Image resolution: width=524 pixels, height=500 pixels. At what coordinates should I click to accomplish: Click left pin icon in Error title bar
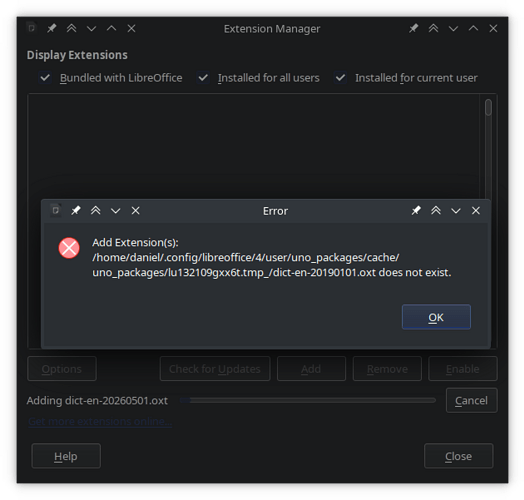point(76,211)
